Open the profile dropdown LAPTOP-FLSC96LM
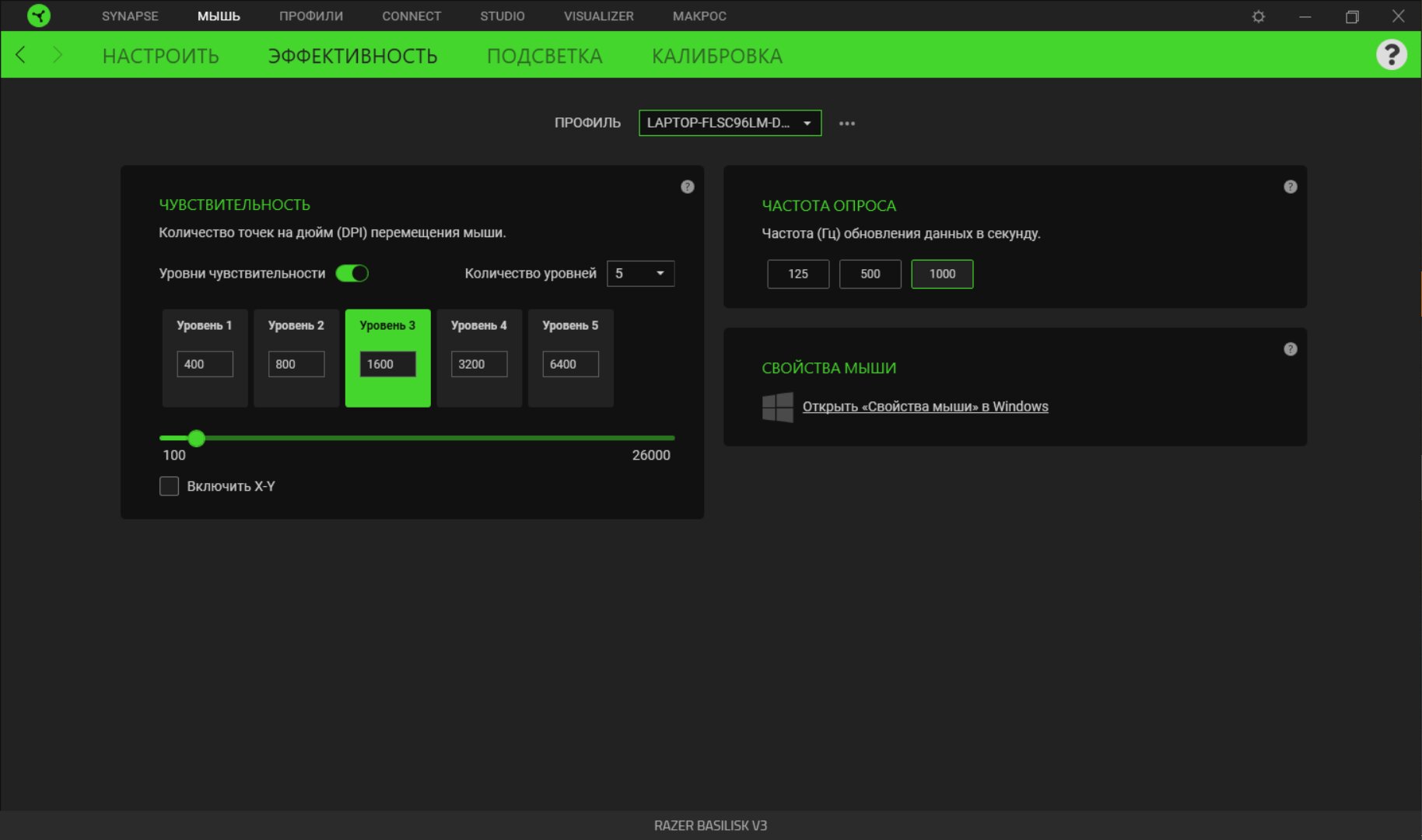The width and height of the screenshot is (1422, 840). [x=730, y=123]
